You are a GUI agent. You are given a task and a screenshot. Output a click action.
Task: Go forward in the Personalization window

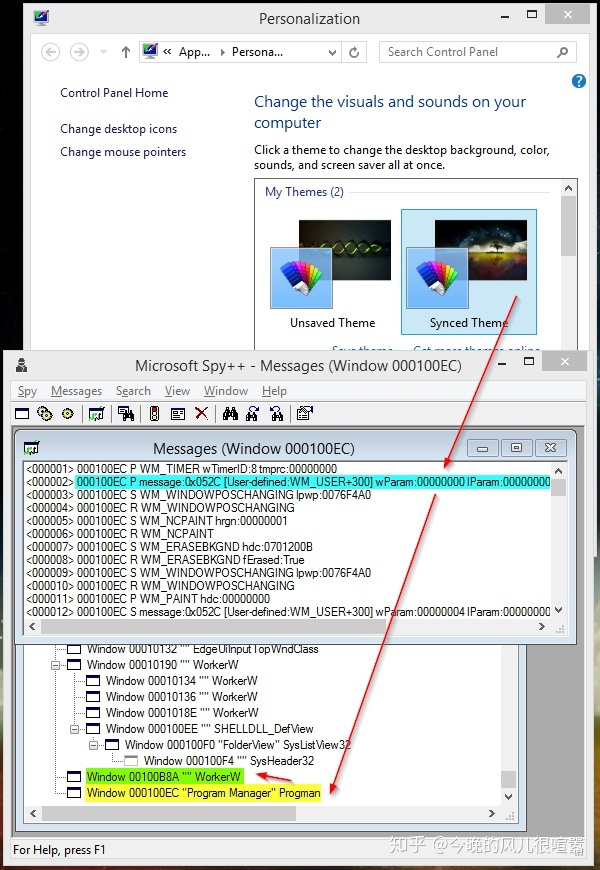coord(79,52)
